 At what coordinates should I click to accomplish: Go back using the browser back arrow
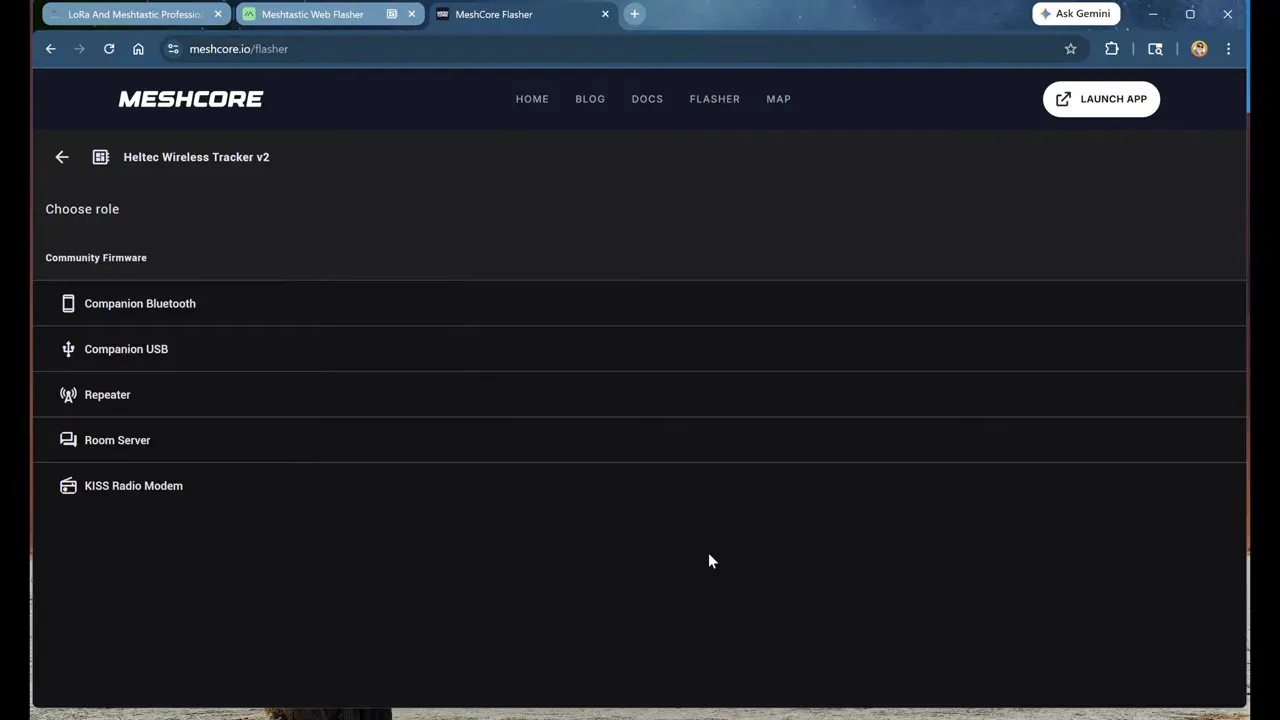click(51, 49)
